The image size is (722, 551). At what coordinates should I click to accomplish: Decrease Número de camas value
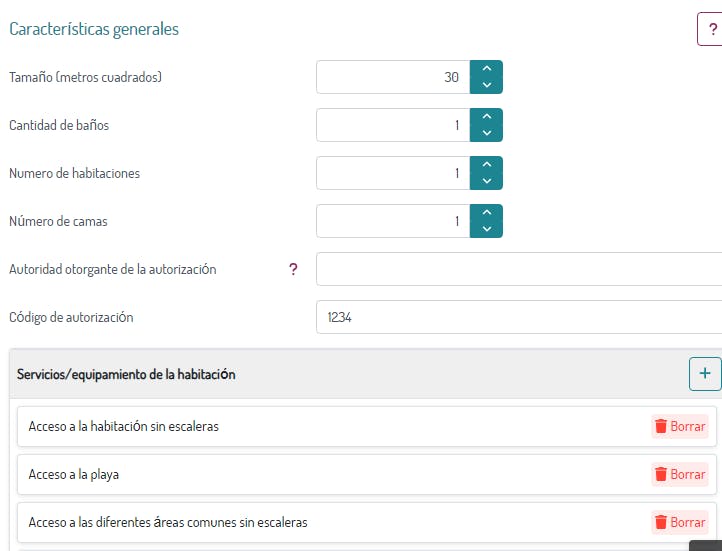487,229
